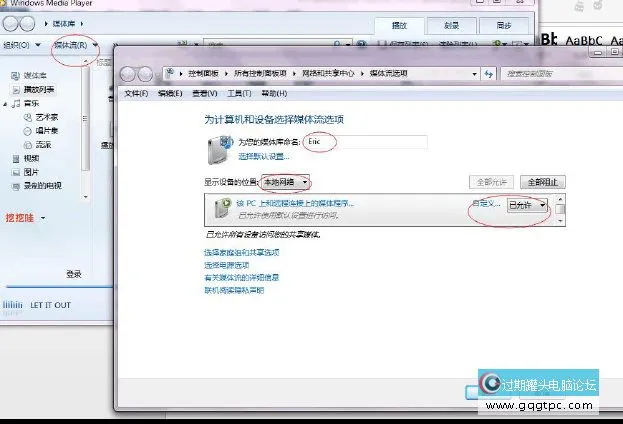
Task: Open the 文件(F) menu
Action: click(136, 93)
